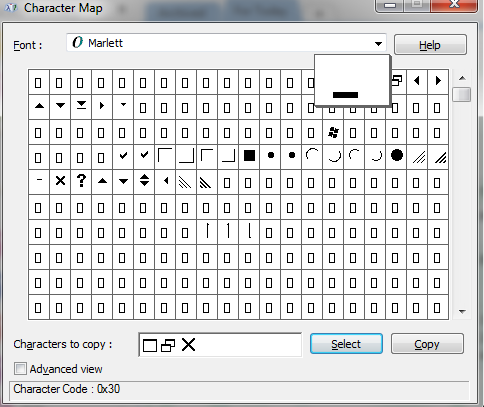Select the solid black square glyph

point(249,156)
